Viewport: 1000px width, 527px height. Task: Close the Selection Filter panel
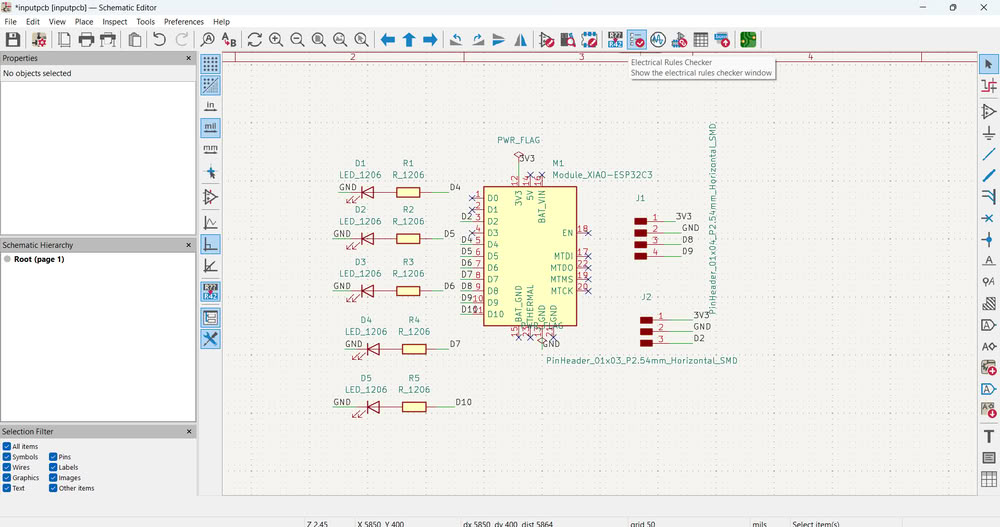(188, 432)
